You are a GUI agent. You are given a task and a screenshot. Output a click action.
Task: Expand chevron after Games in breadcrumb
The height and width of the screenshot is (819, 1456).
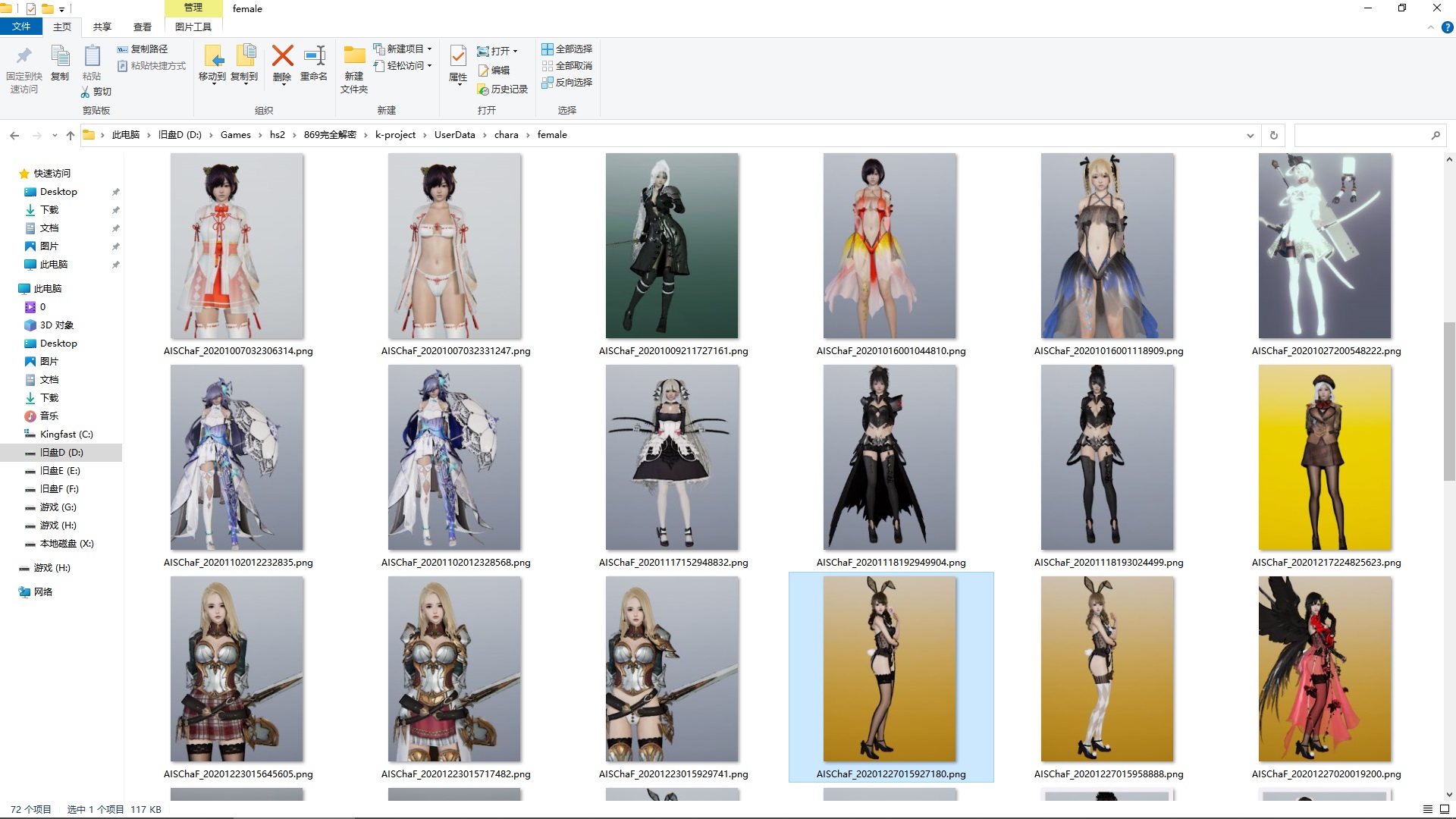261,135
